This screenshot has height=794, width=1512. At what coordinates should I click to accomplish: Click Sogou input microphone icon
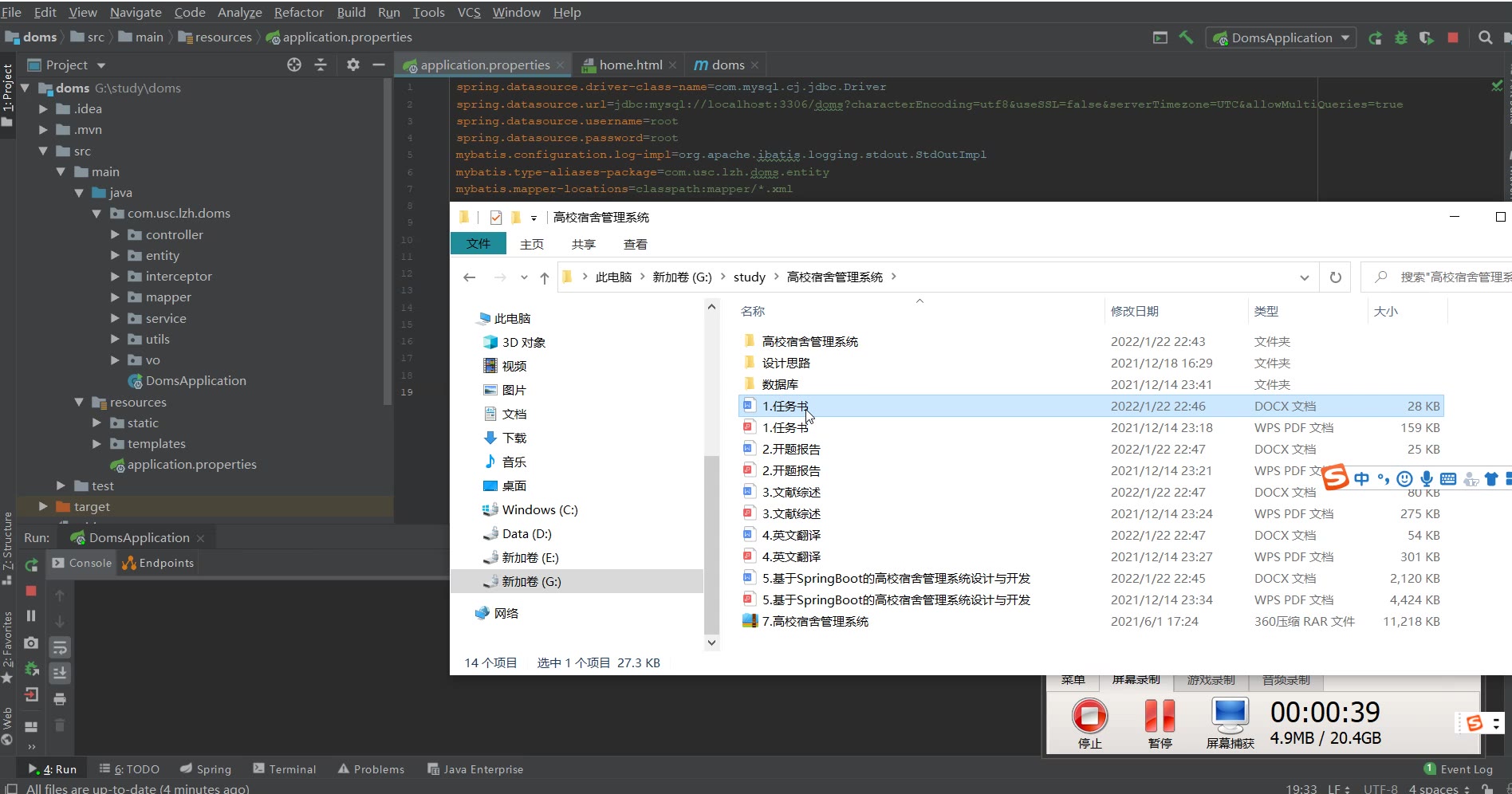point(1427,479)
